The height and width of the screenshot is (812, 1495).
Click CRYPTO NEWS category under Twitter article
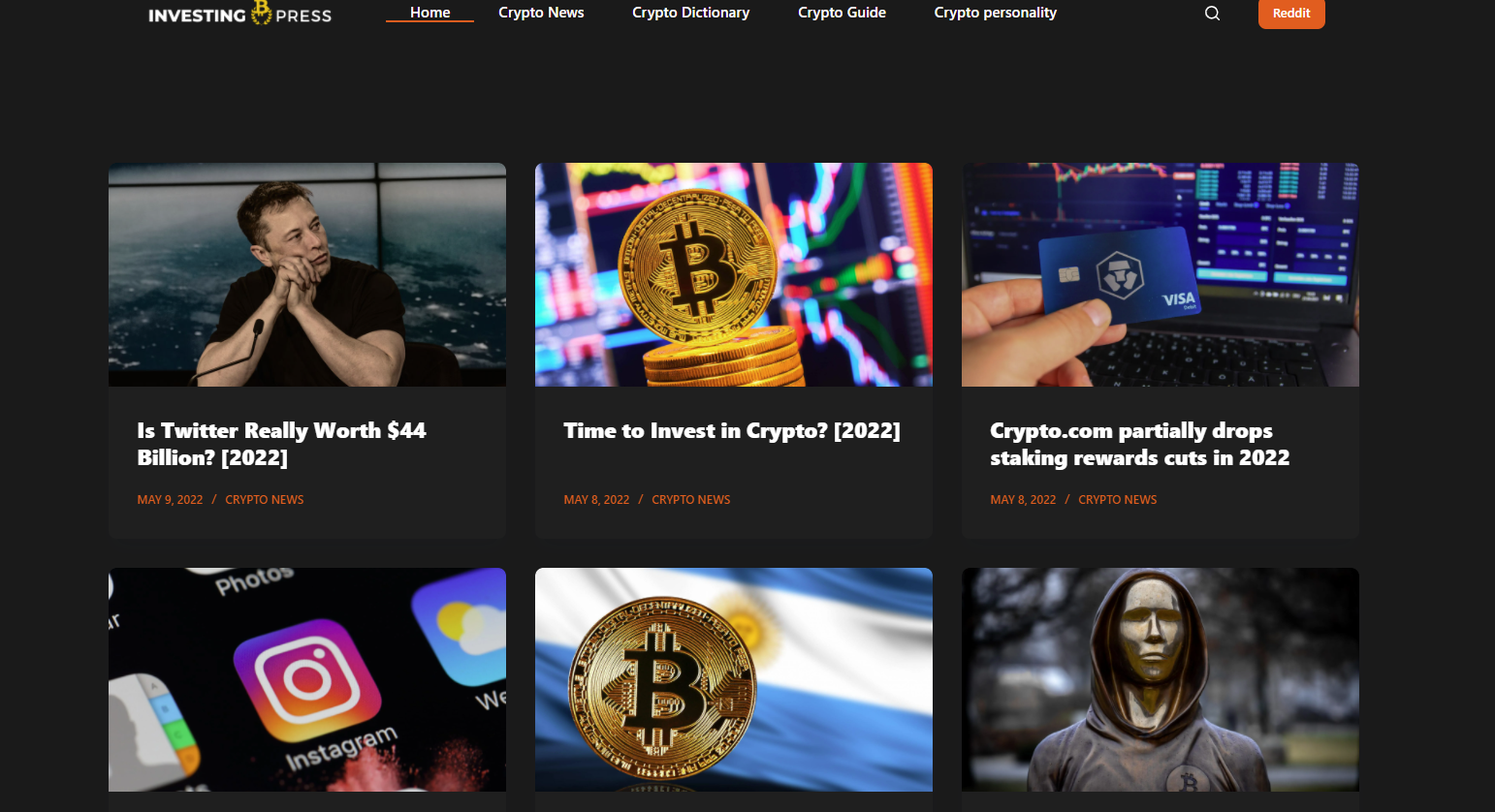pyautogui.click(x=265, y=500)
